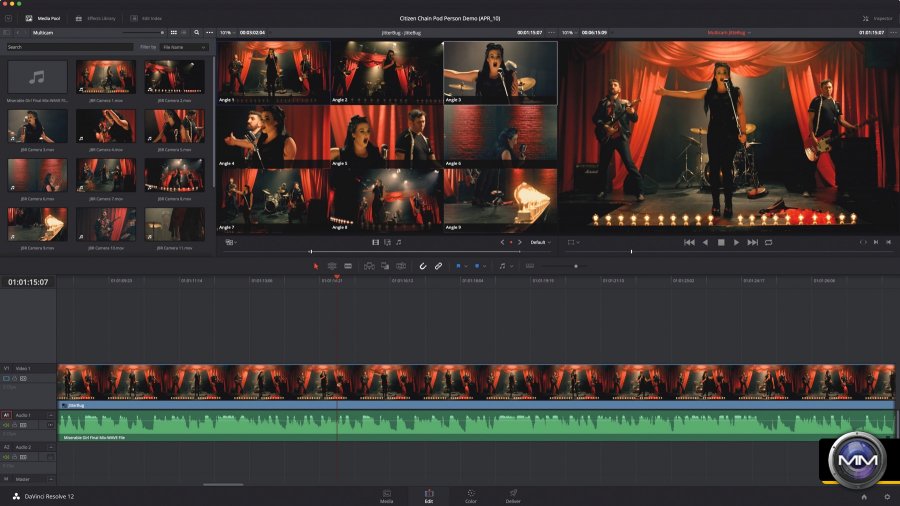The height and width of the screenshot is (506, 900).
Task: Select the trim edit tool
Action: point(332,266)
